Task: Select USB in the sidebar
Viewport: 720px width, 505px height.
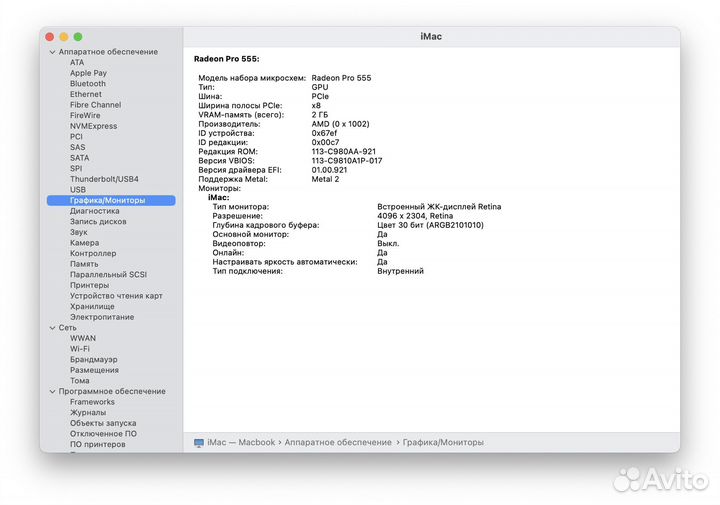Action: (78, 190)
